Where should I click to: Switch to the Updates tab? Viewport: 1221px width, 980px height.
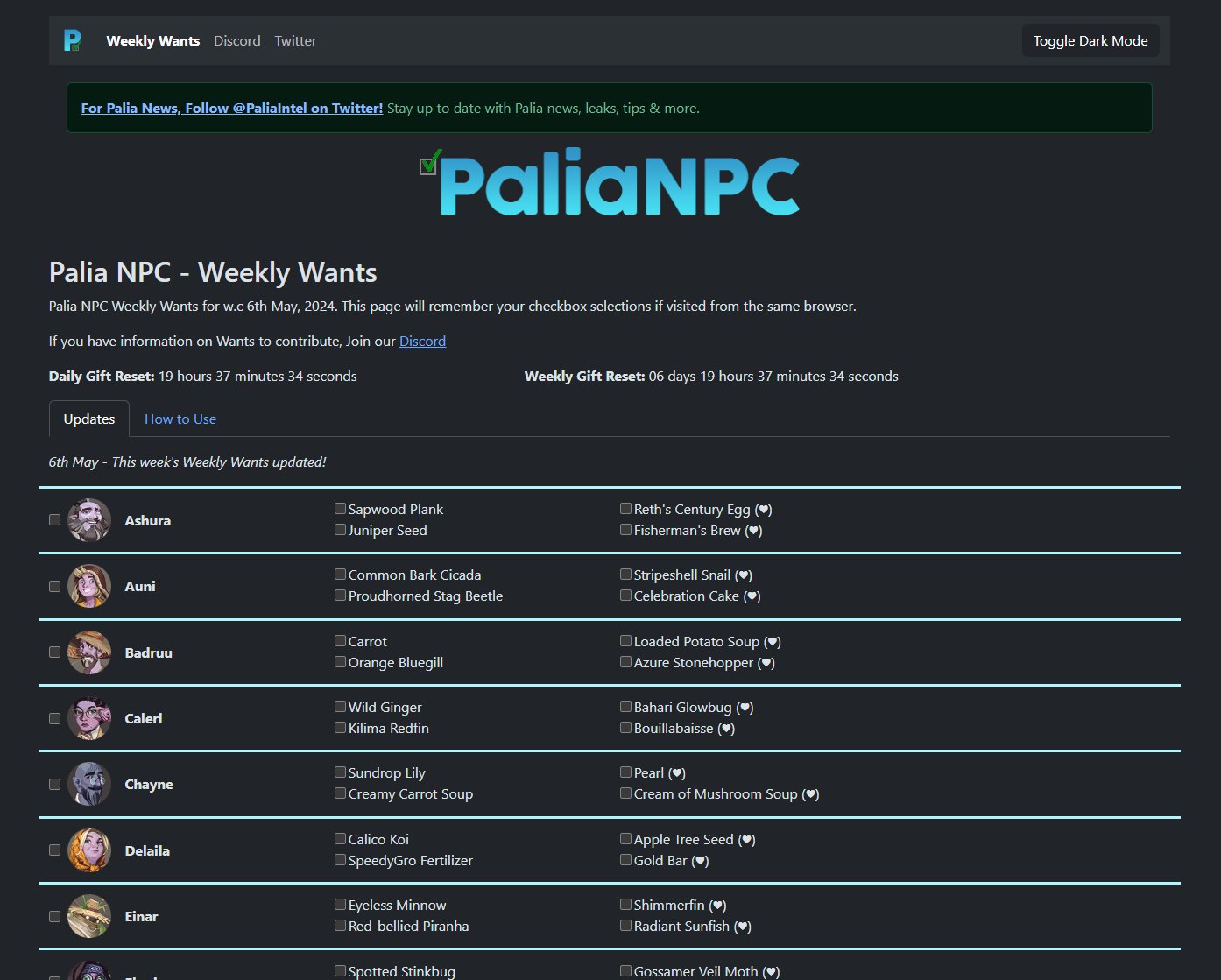pos(89,419)
